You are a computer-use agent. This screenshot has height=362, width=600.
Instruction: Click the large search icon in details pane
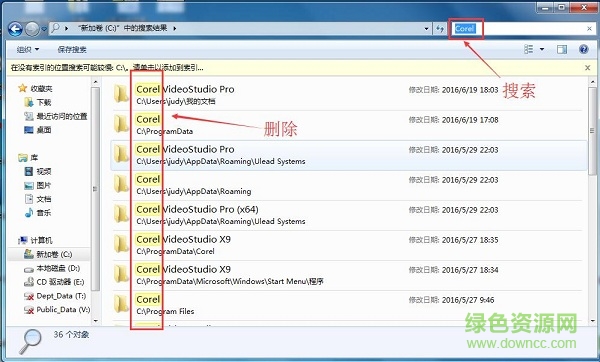(31, 341)
